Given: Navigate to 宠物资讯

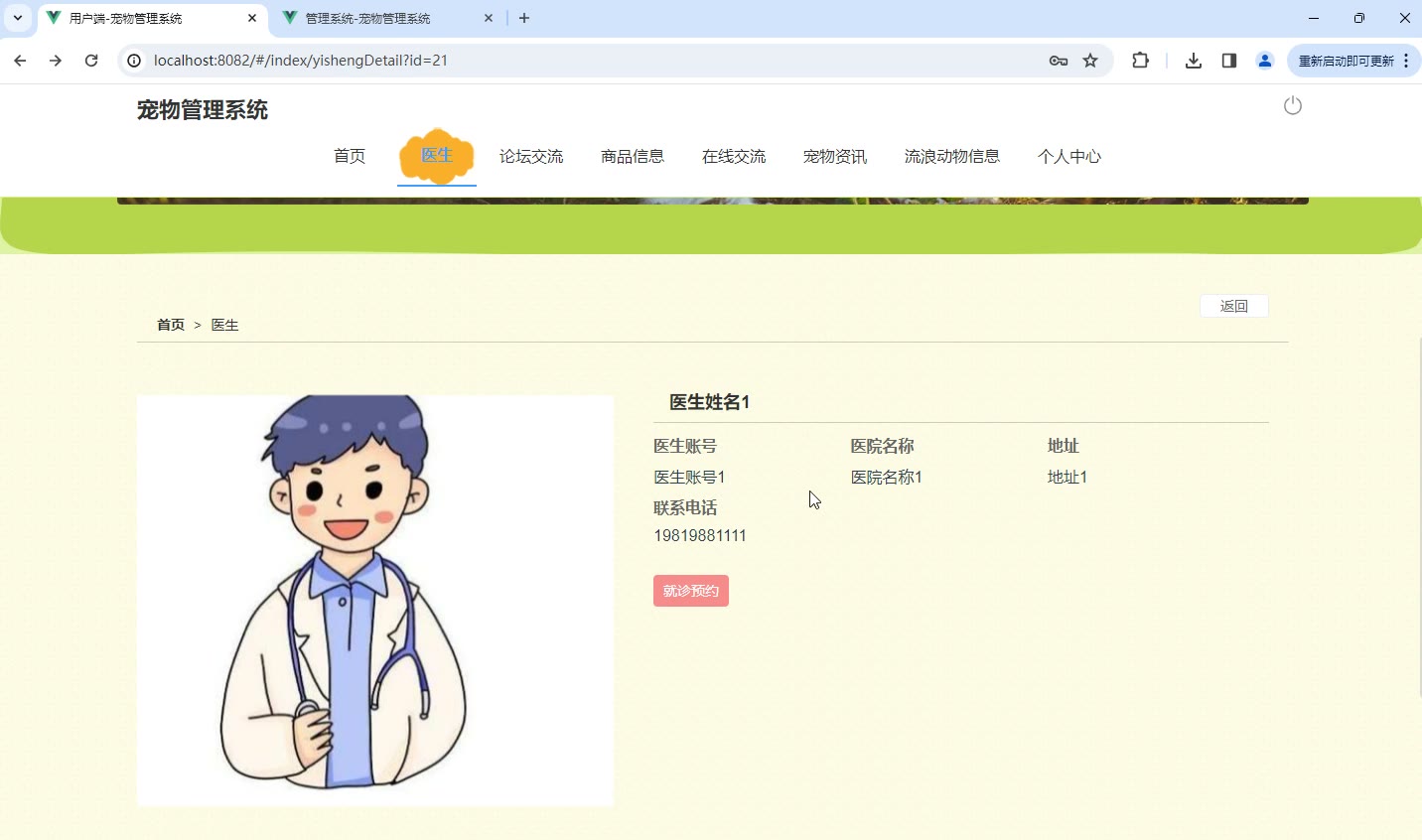Looking at the screenshot, I should pyautogui.click(x=835, y=156).
